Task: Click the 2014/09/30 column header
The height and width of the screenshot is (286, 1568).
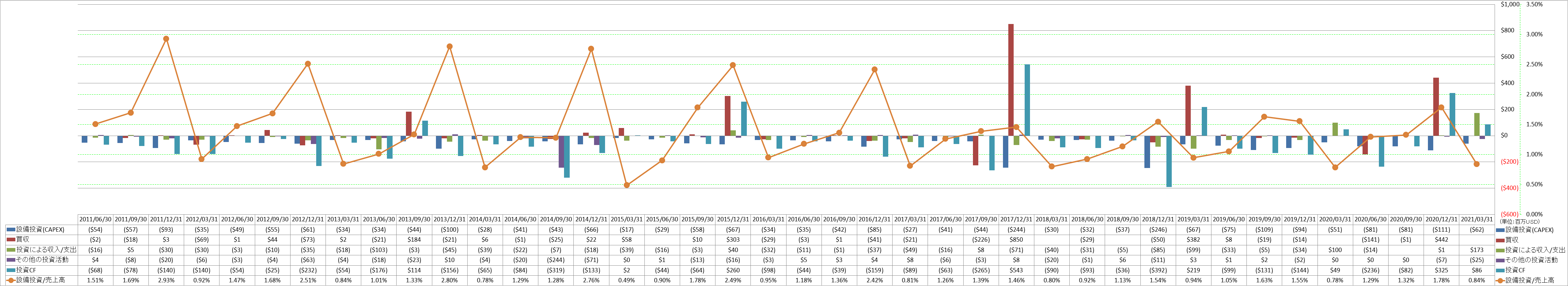Action: click(556, 220)
